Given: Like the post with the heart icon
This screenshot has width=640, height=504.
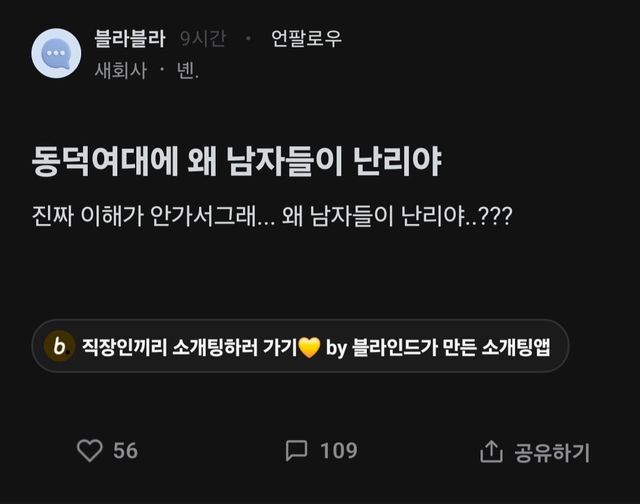Looking at the screenshot, I should (x=90, y=451).
